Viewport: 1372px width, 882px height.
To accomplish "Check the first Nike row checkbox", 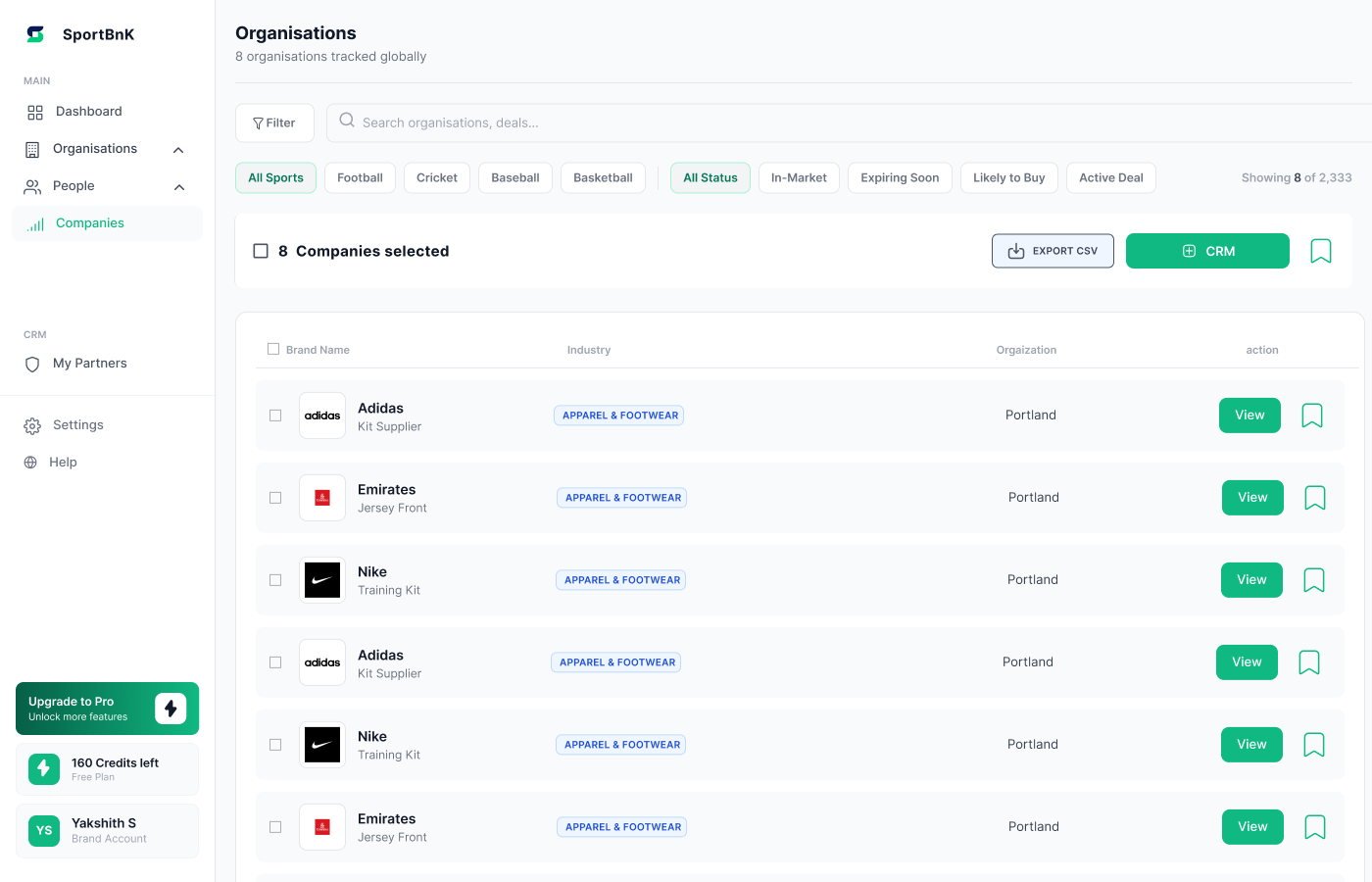I will click(275, 580).
